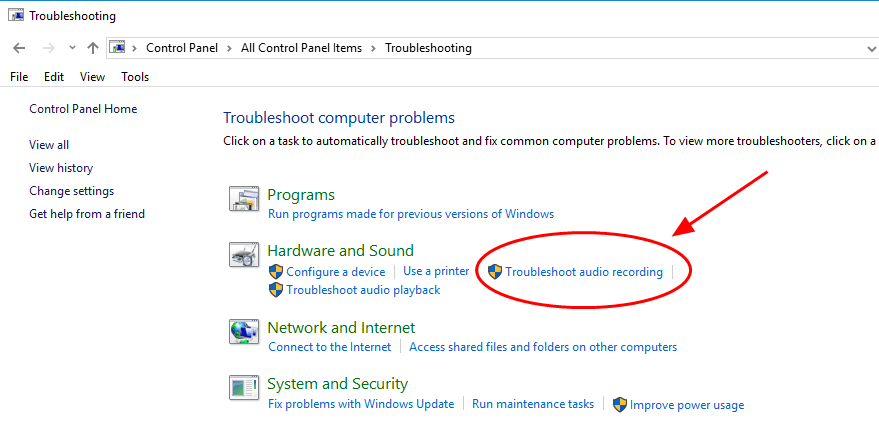
Task: Expand the chevron after All Control Panel Items
Action: [374, 48]
